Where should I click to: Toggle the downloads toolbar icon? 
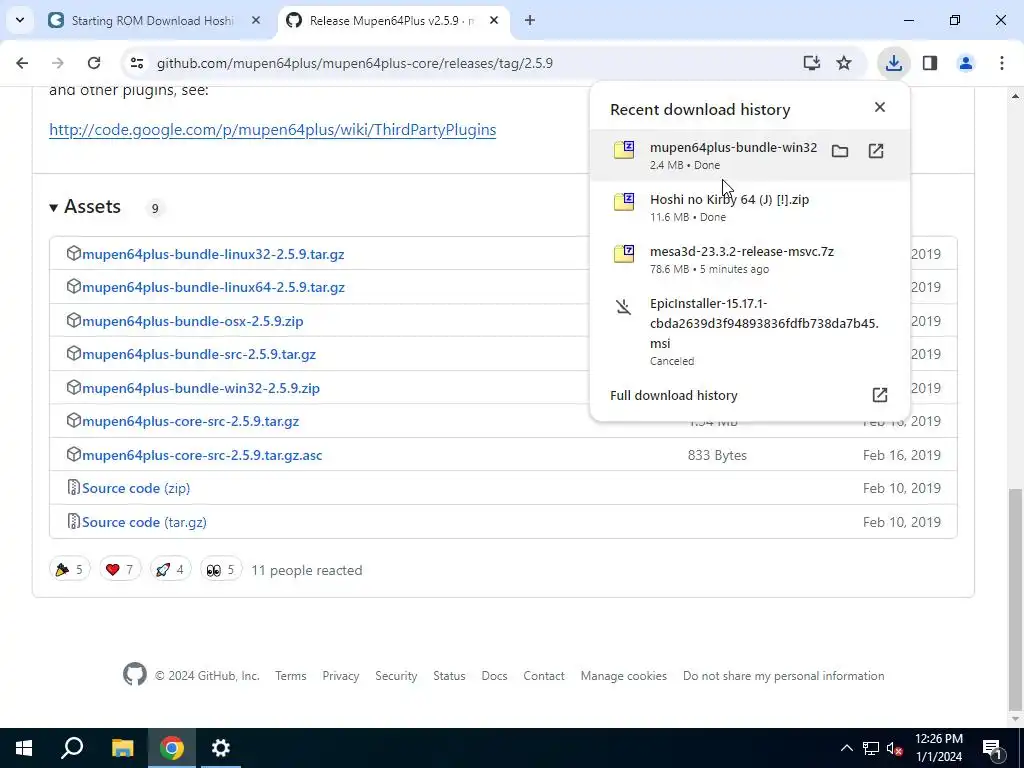pos(893,63)
